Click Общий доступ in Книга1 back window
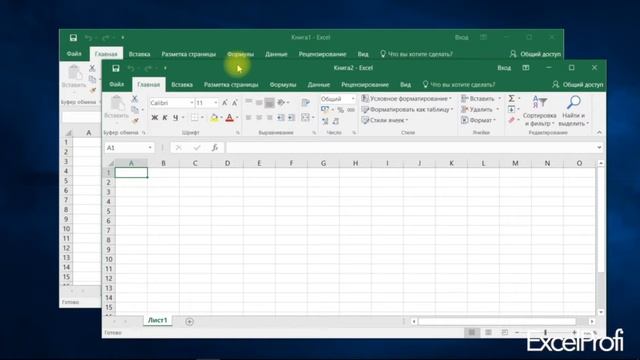640x360 pixels. [x=535, y=54]
